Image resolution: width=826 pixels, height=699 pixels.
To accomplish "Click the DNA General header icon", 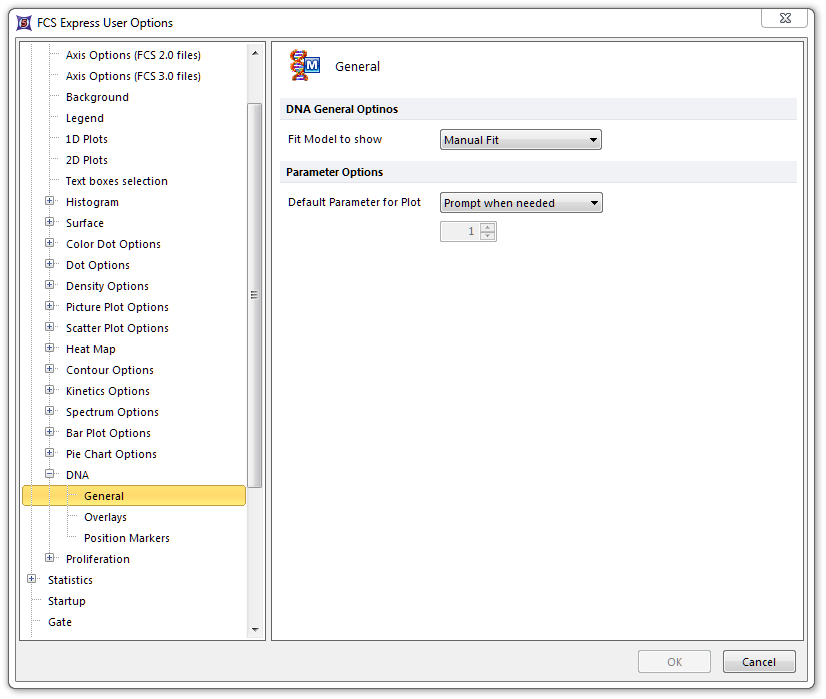I will [304, 66].
